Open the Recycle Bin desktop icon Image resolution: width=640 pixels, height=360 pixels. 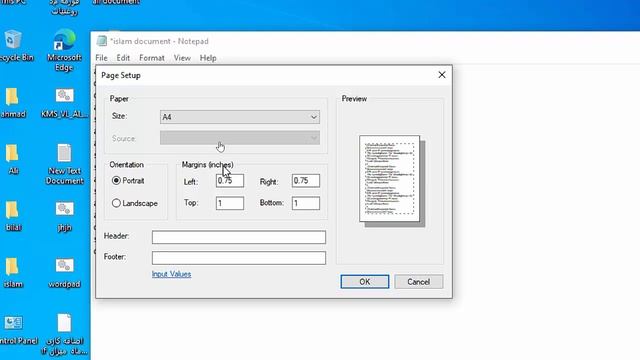[x=13, y=46]
